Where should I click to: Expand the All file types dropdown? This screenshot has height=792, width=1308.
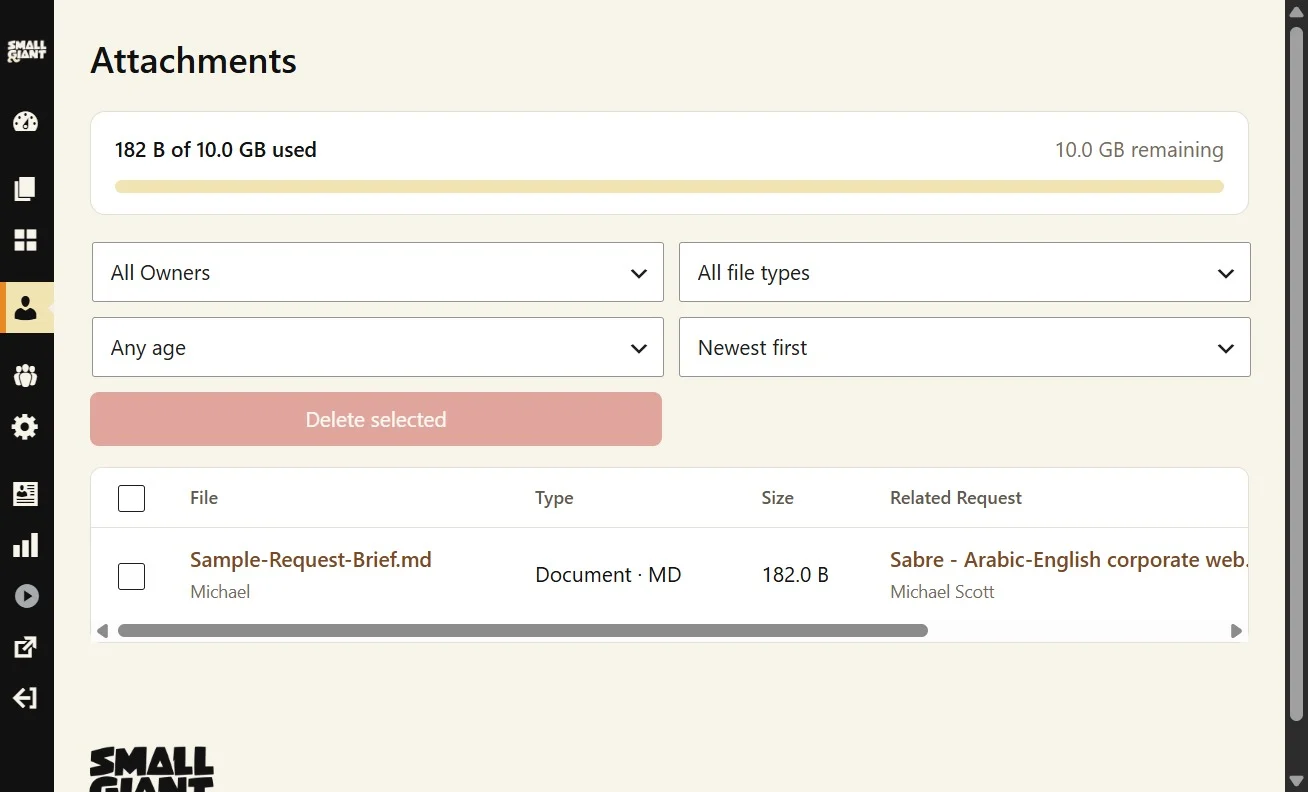point(965,272)
